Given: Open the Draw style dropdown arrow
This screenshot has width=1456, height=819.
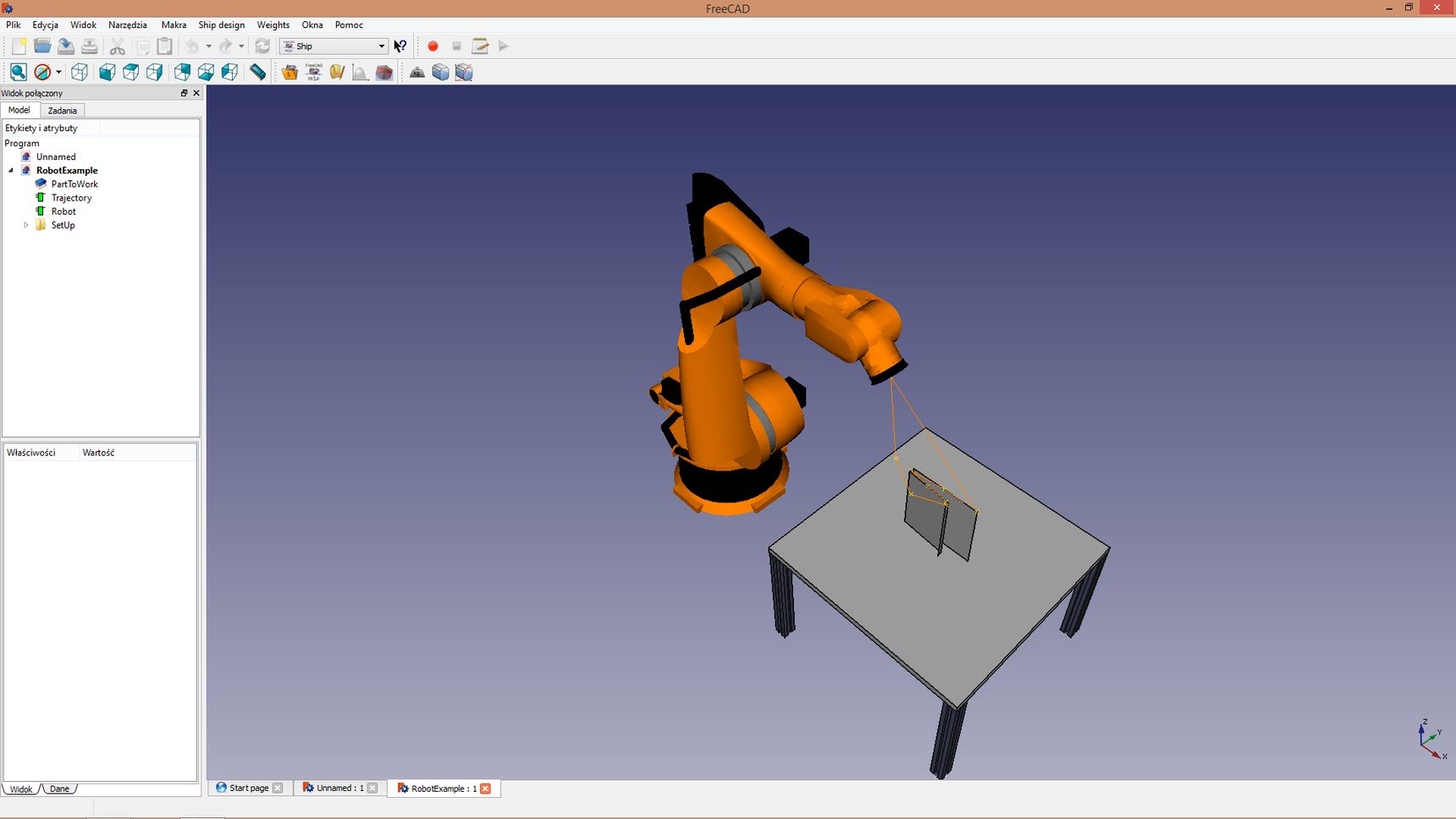Looking at the screenshot, I should pos(58,73).
